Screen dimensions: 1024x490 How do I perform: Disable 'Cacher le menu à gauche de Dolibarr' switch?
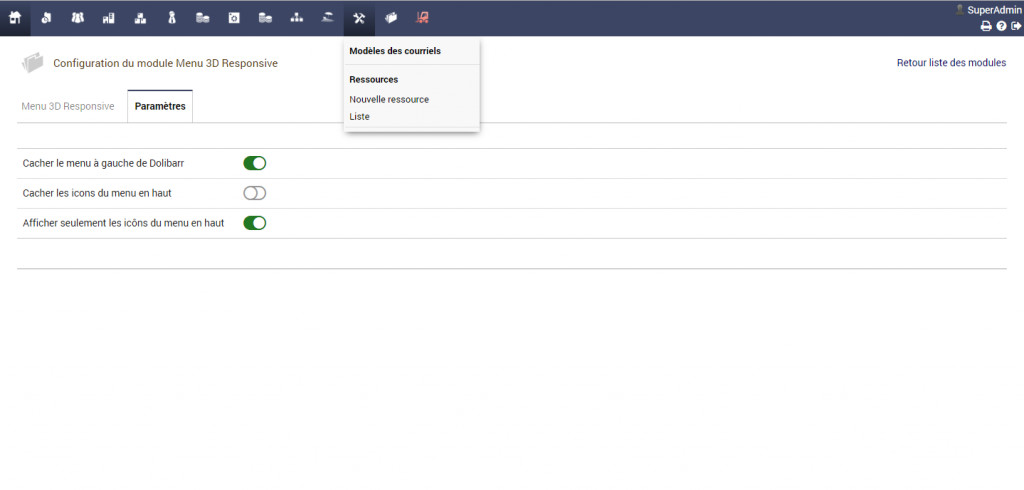255,163
